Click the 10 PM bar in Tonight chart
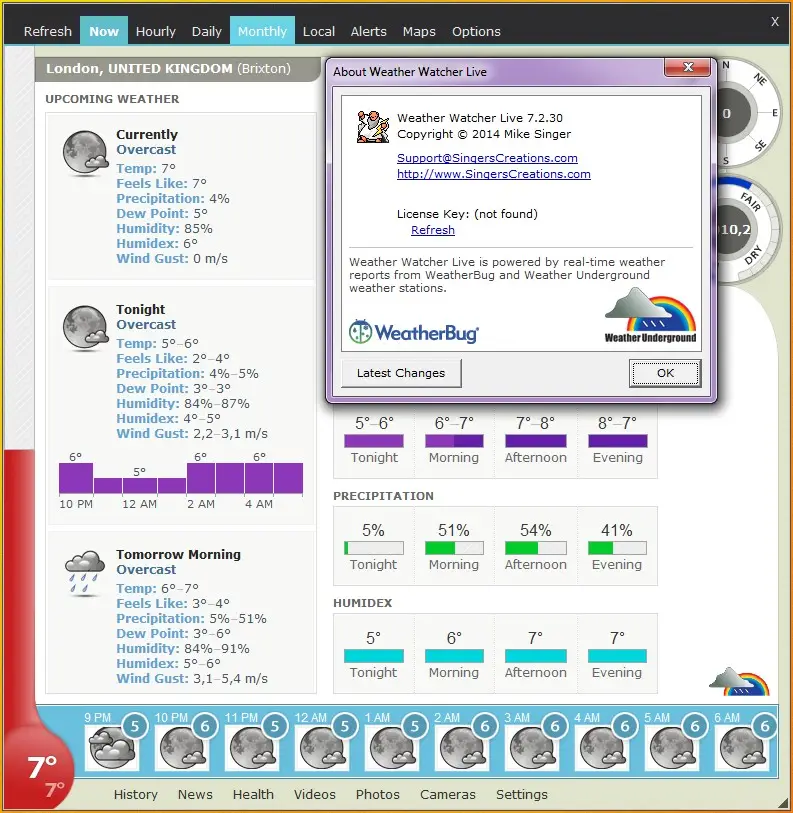 pos(76,478)
